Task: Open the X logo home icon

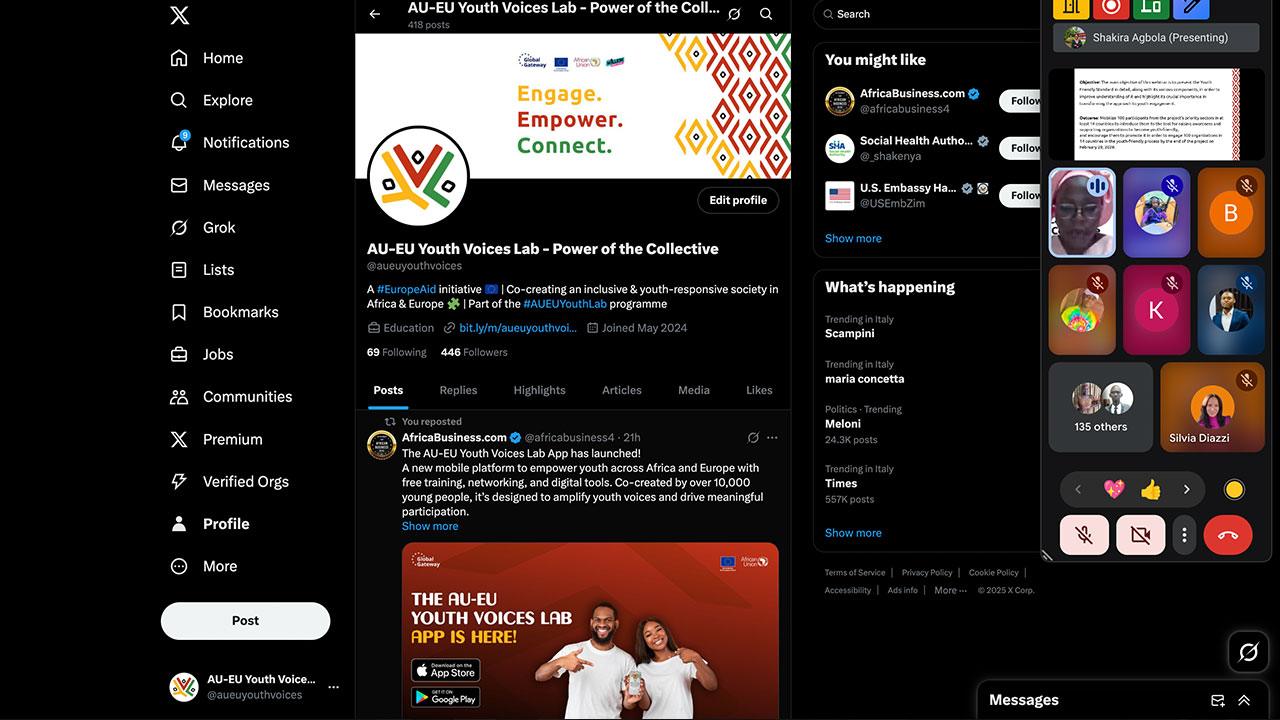Action: click(x=179, y=15)
